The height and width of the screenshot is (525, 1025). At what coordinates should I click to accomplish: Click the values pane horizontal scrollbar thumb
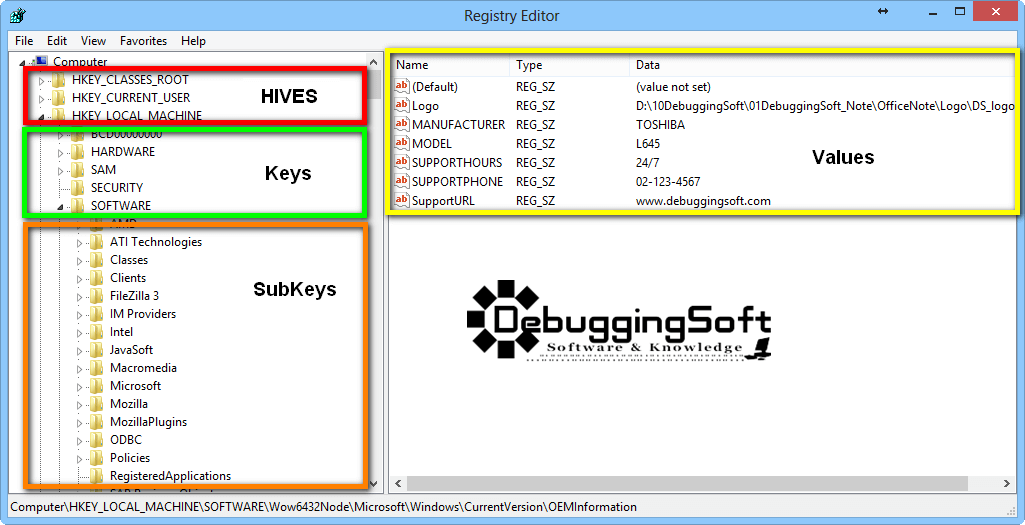(686, 484)
